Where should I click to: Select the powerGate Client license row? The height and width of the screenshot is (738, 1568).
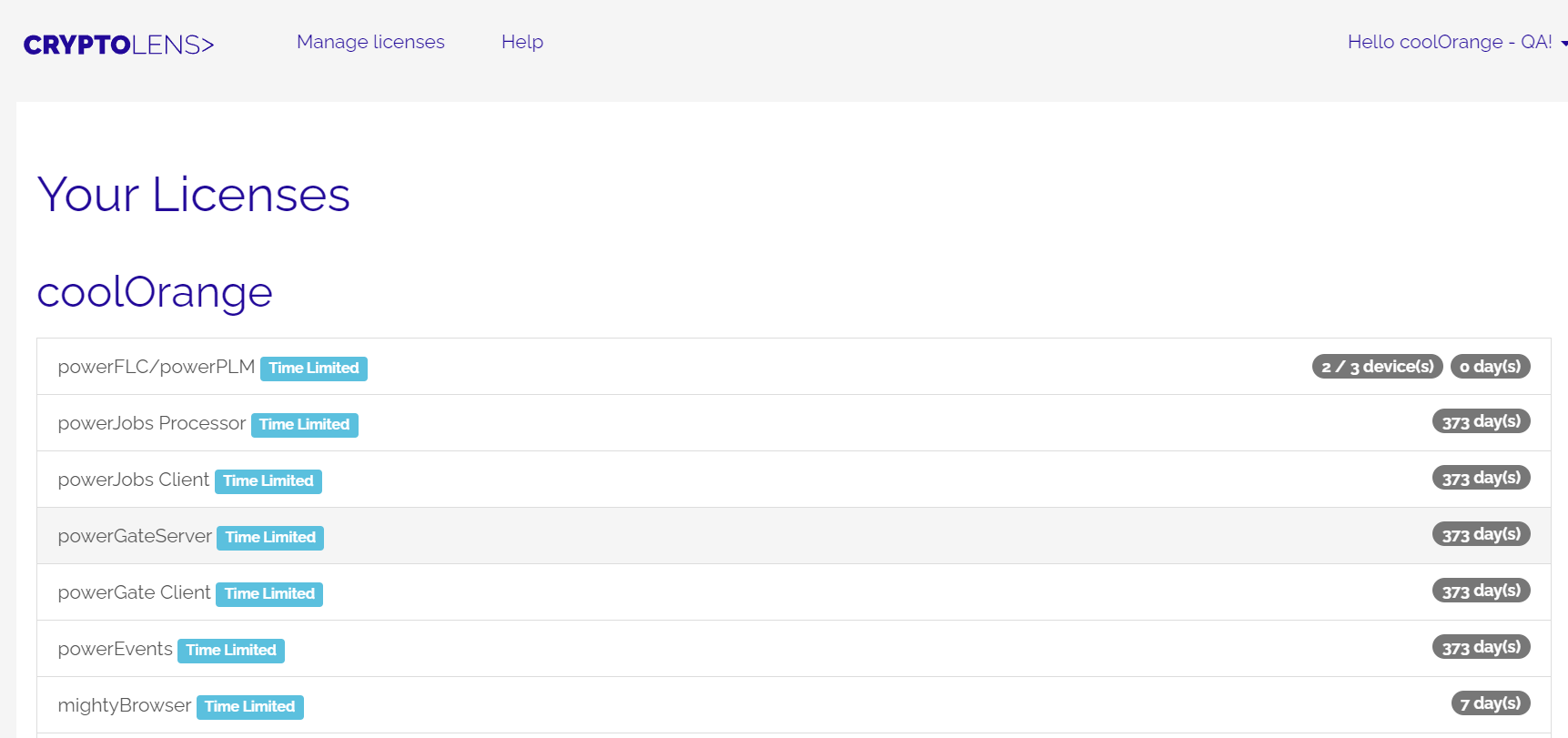794,592
